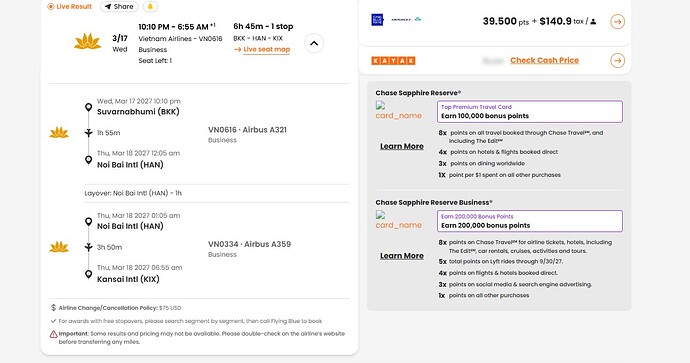This screenshot has height=363, width=690.
Task: Click the KAYAK logo
Action: 393,61
